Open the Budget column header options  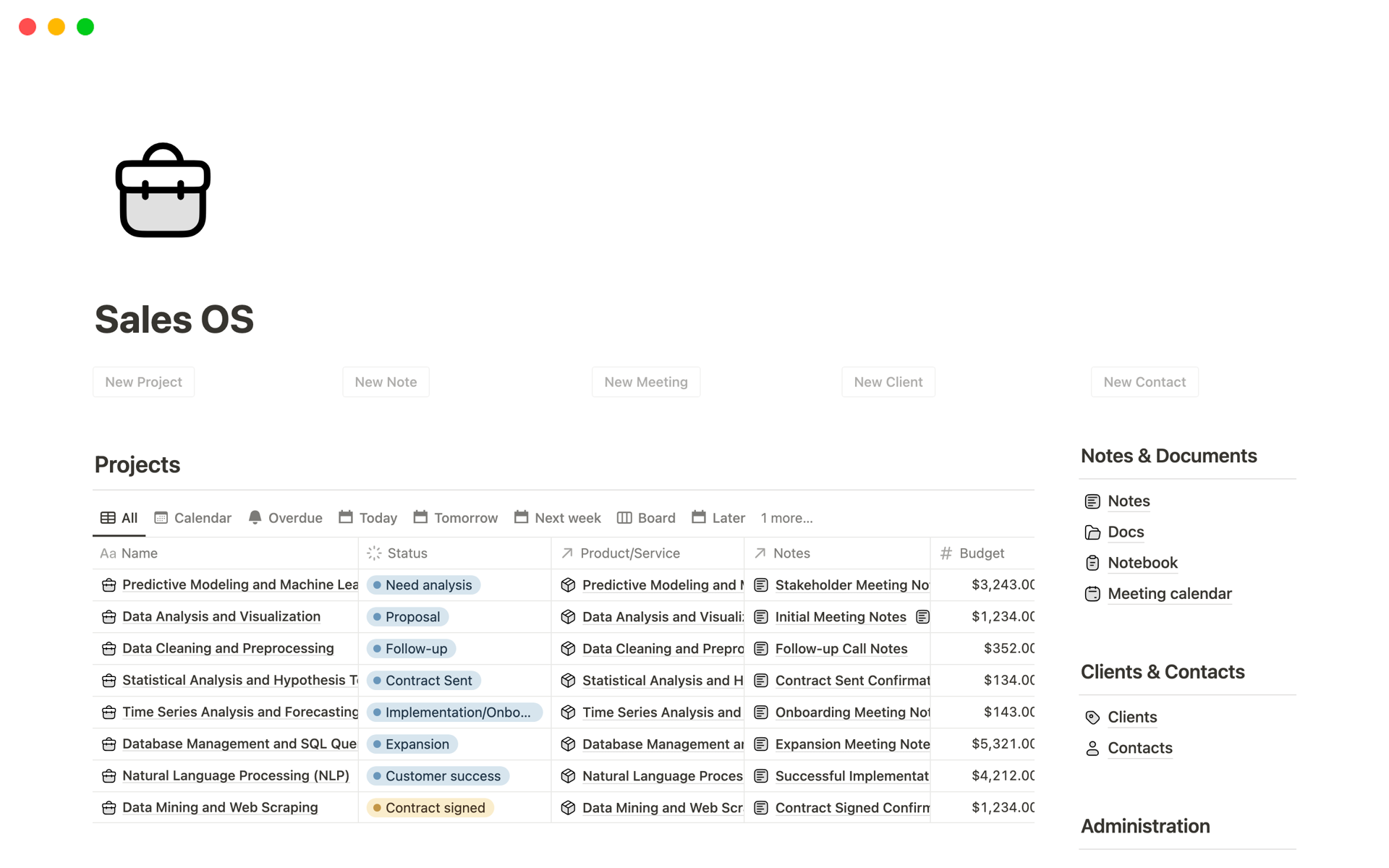981,553
